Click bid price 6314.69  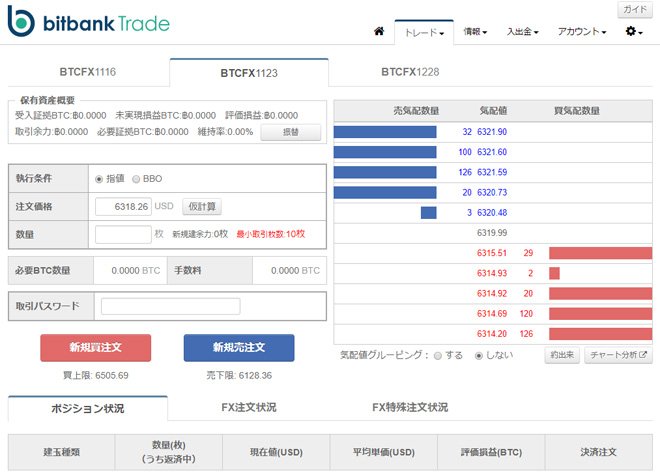point(492,314)
